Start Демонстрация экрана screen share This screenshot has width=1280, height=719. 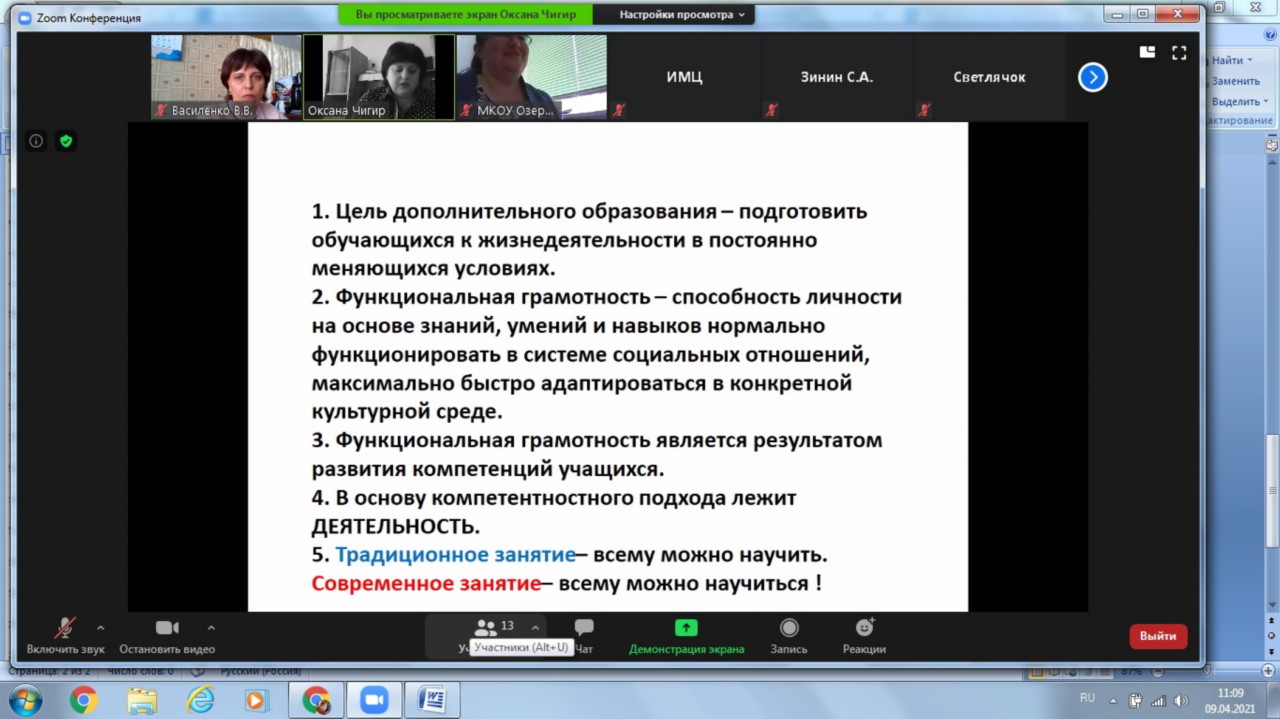pos(686,635)
